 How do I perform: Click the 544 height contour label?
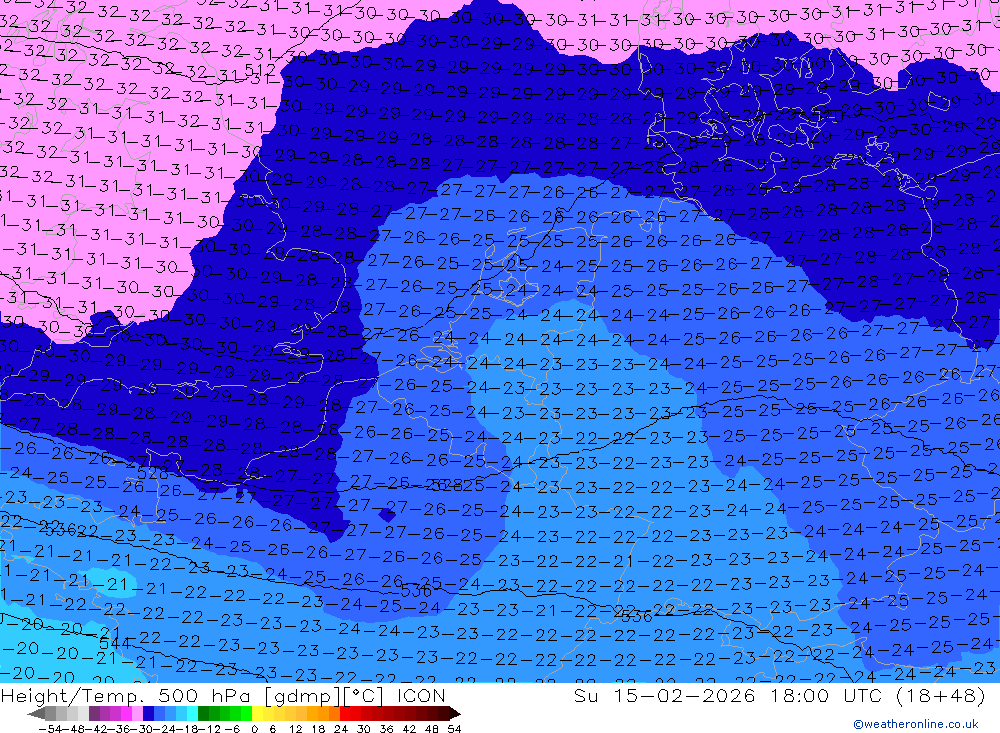tap(115, 644)
